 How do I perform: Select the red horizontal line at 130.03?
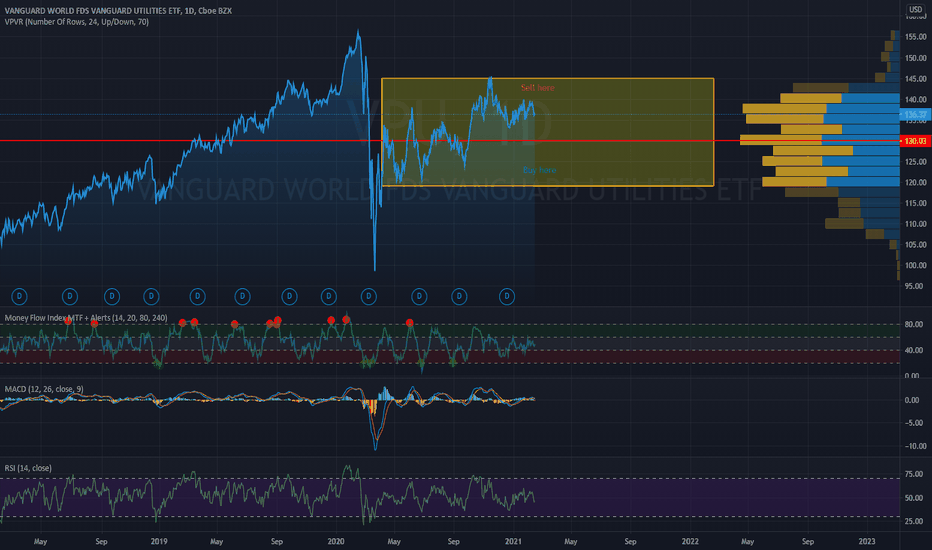click(x=450, y=141)
